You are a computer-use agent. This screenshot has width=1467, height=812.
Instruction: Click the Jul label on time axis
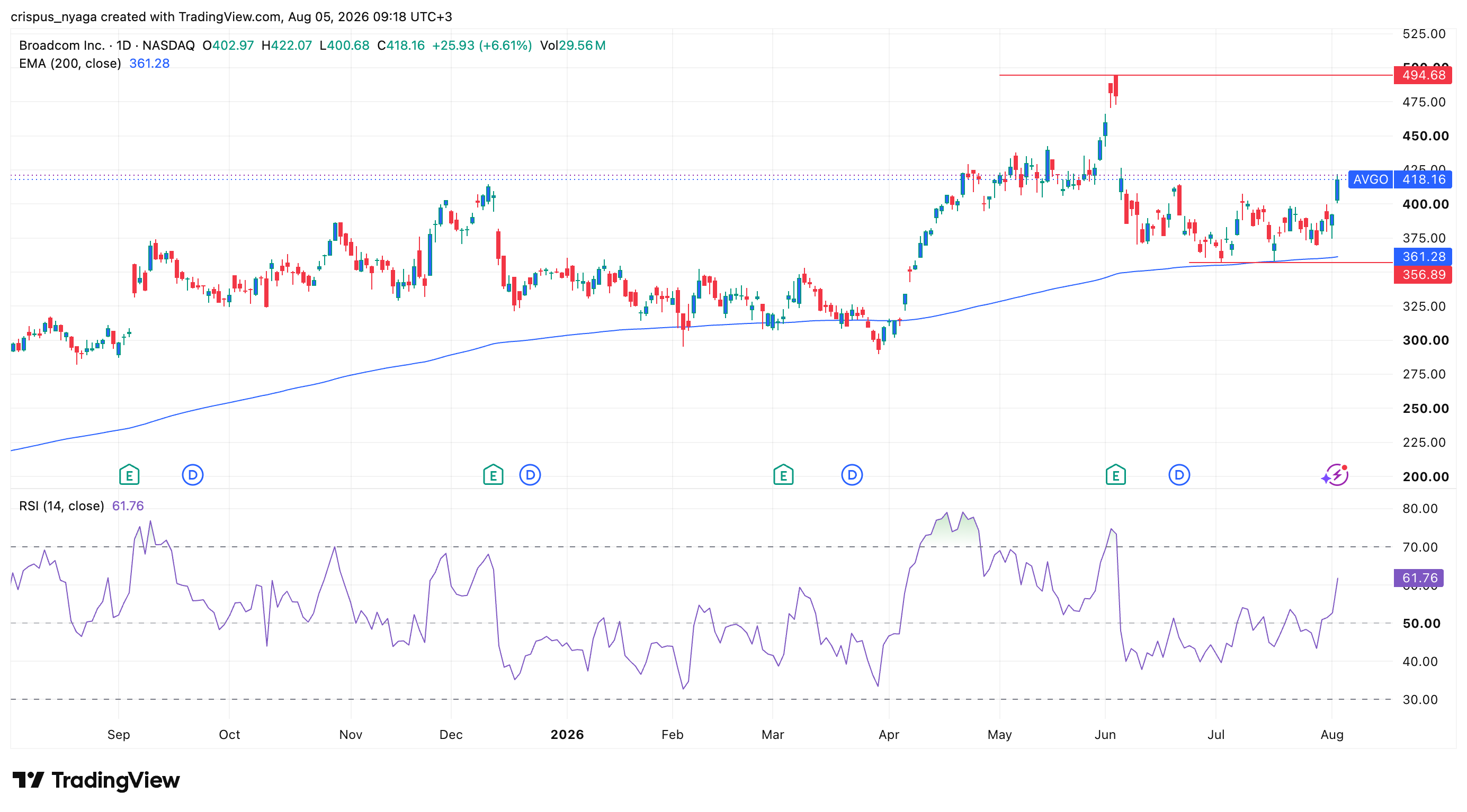1216,735
